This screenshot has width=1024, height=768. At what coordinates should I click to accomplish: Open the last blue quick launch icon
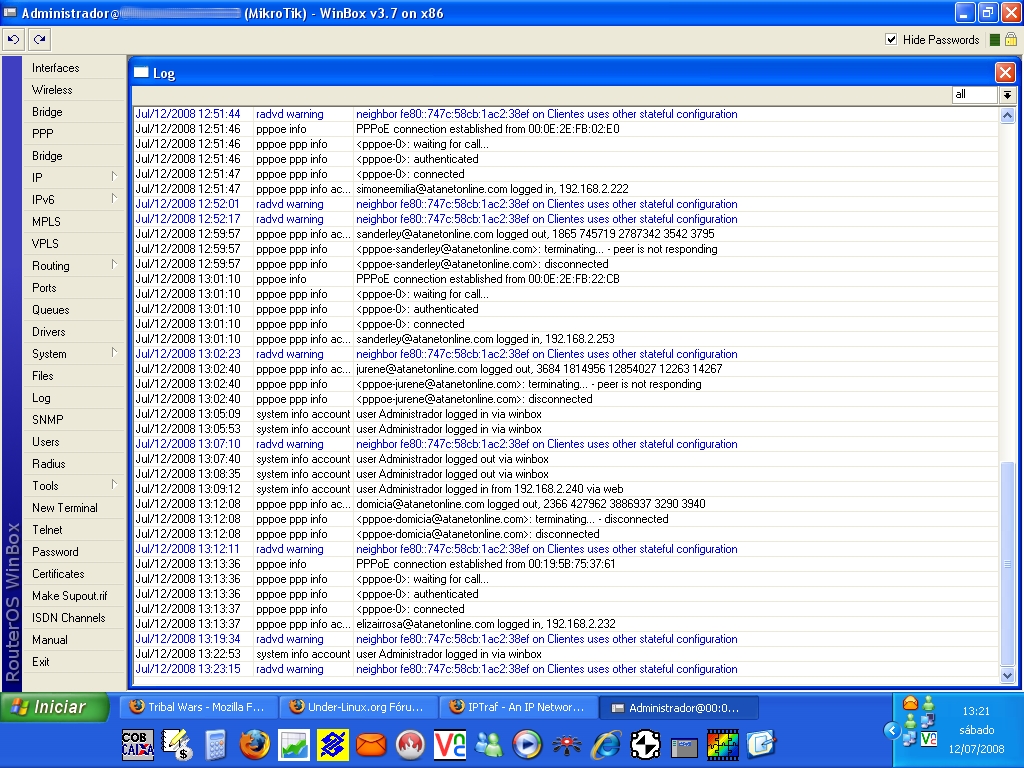(x=761, y=744)
